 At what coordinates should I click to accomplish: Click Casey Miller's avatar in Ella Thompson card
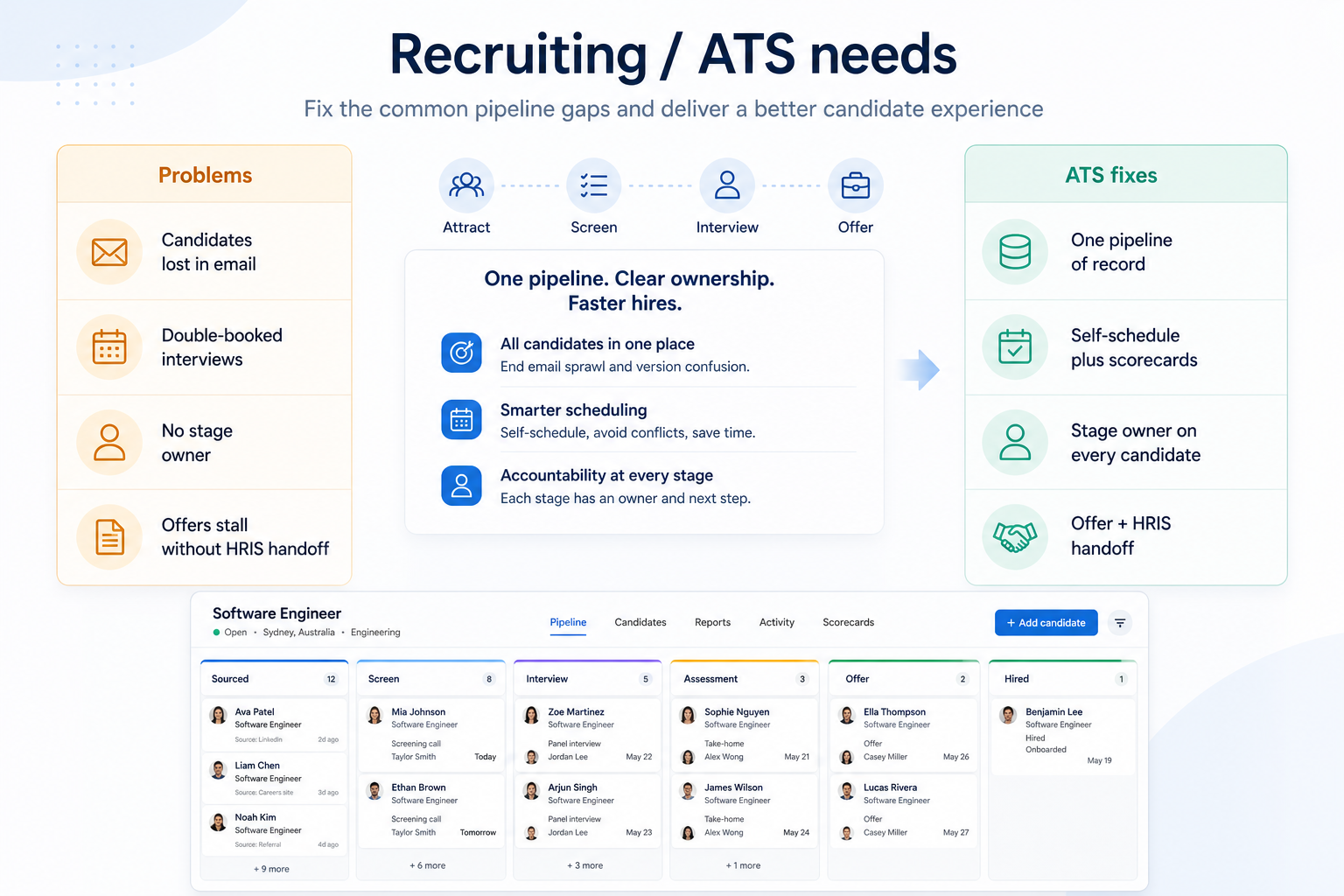(847, 757)
